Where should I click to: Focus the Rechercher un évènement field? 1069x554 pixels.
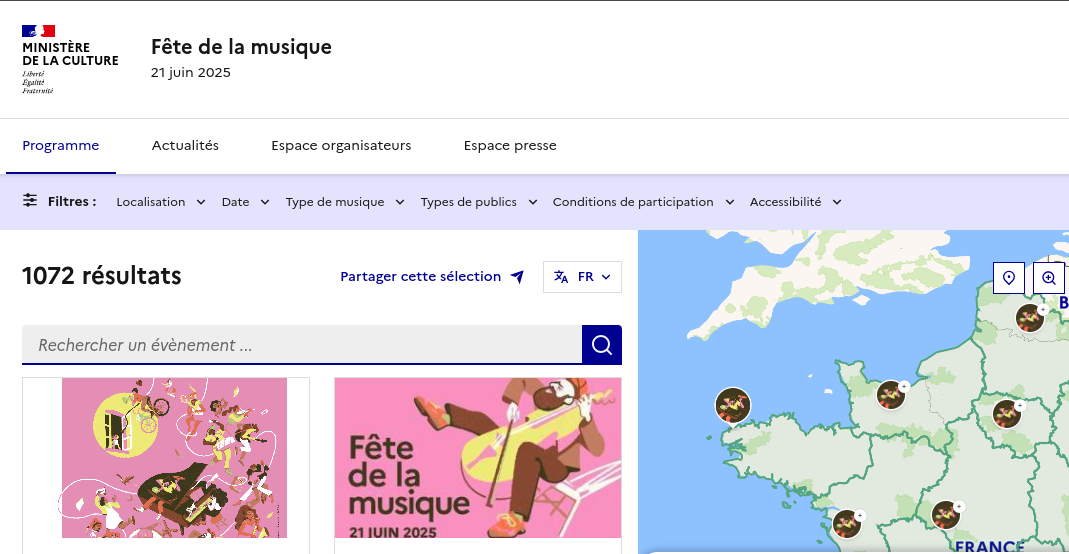coord(301,345)
